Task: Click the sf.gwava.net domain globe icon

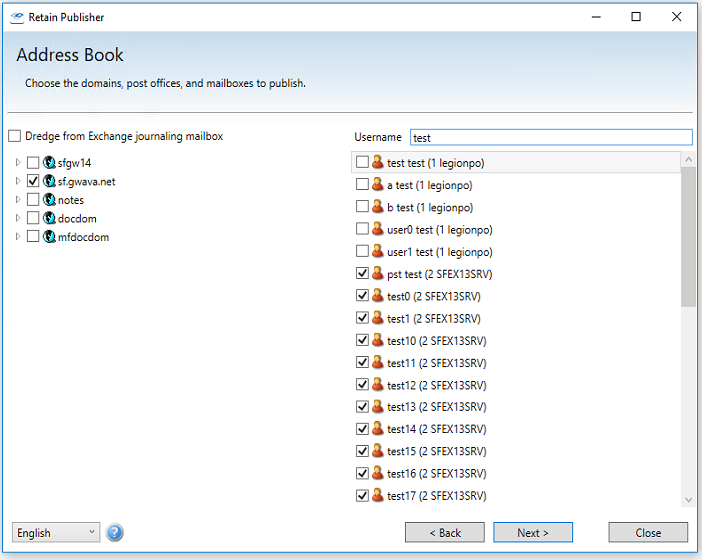Action: click(x=49, y=181)
